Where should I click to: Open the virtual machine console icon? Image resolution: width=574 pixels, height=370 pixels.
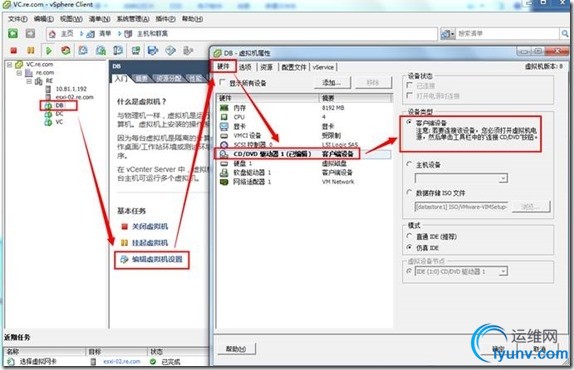click(x=136, y=50)
